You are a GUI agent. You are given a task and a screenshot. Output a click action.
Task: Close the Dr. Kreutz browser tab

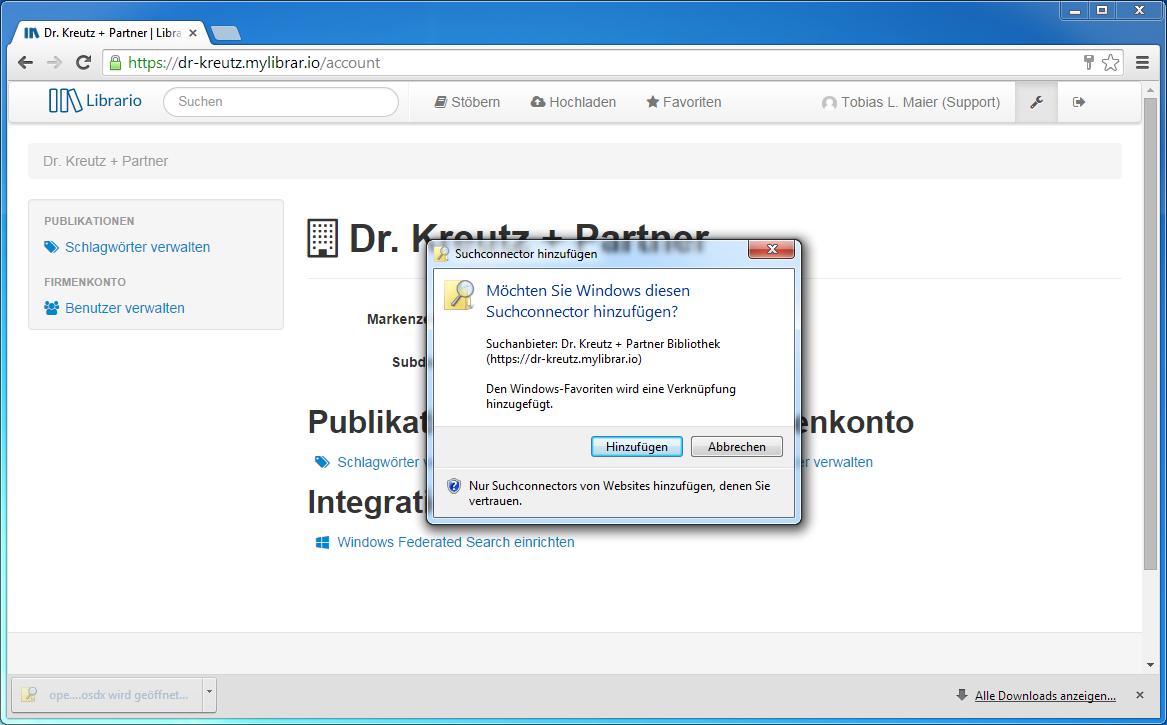point(193,33)
